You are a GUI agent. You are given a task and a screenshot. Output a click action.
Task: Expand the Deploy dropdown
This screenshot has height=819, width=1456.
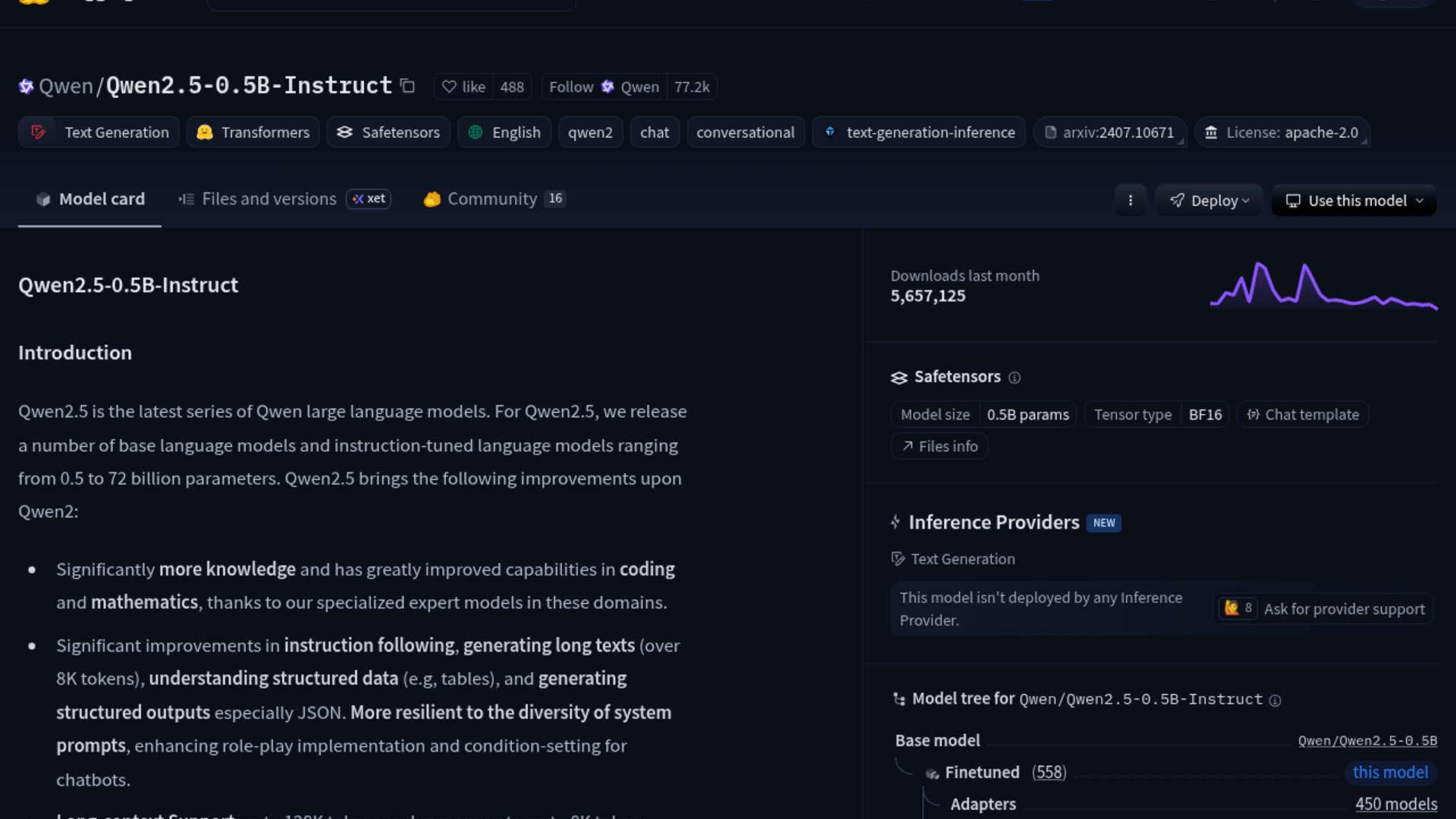1209,200
